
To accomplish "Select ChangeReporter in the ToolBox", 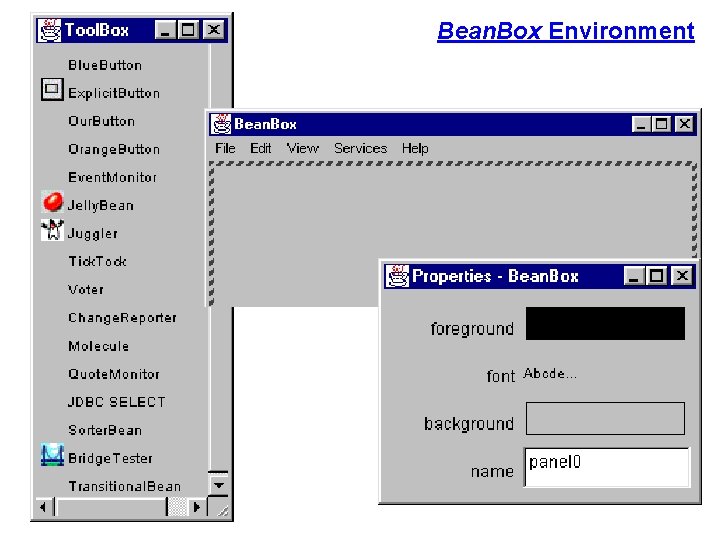I will pyautogui.click(x=122, y=318).
